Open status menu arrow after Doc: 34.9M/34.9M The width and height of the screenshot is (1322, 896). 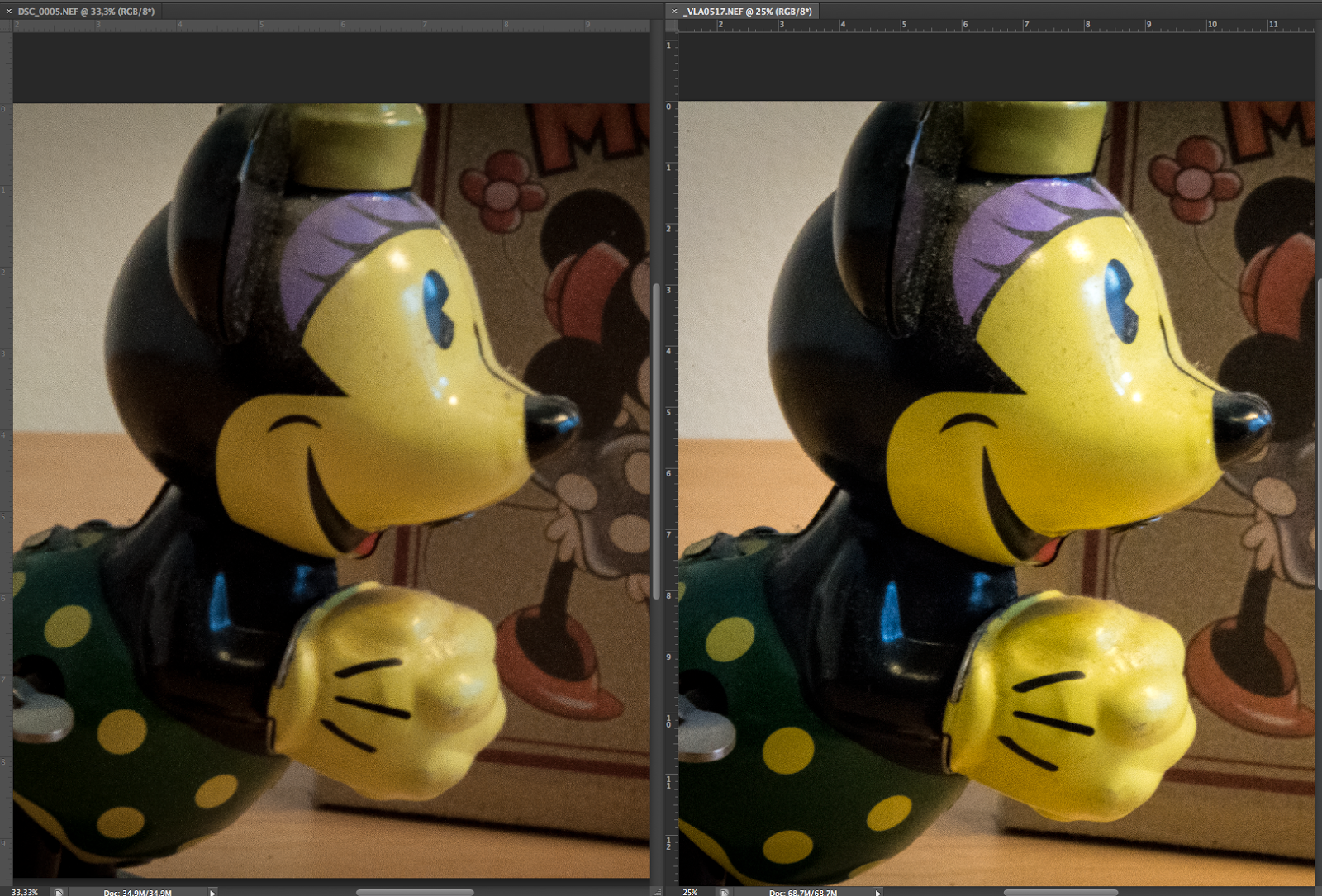tap(212, 892)
